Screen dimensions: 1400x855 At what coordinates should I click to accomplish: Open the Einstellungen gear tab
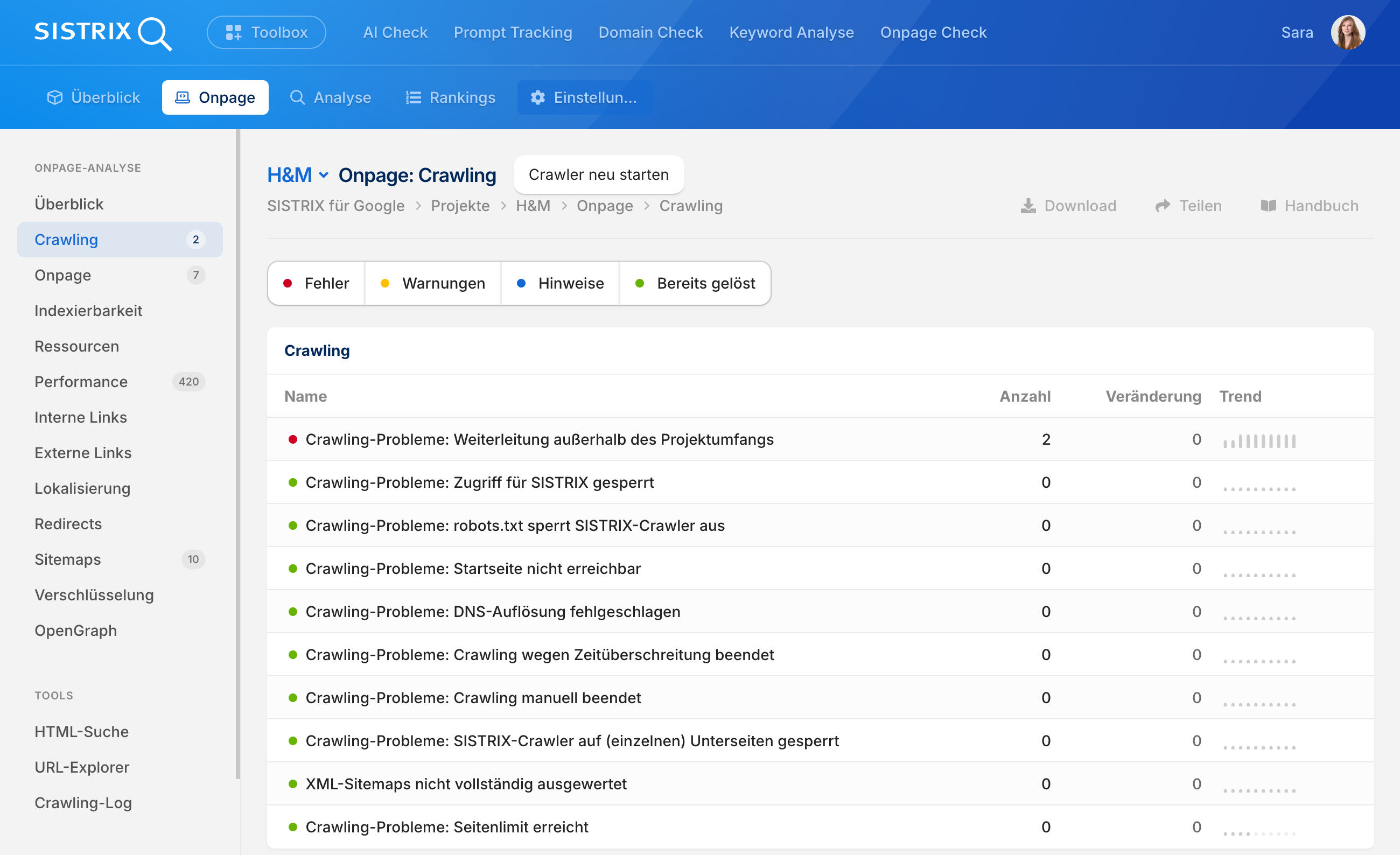[584, 97]
